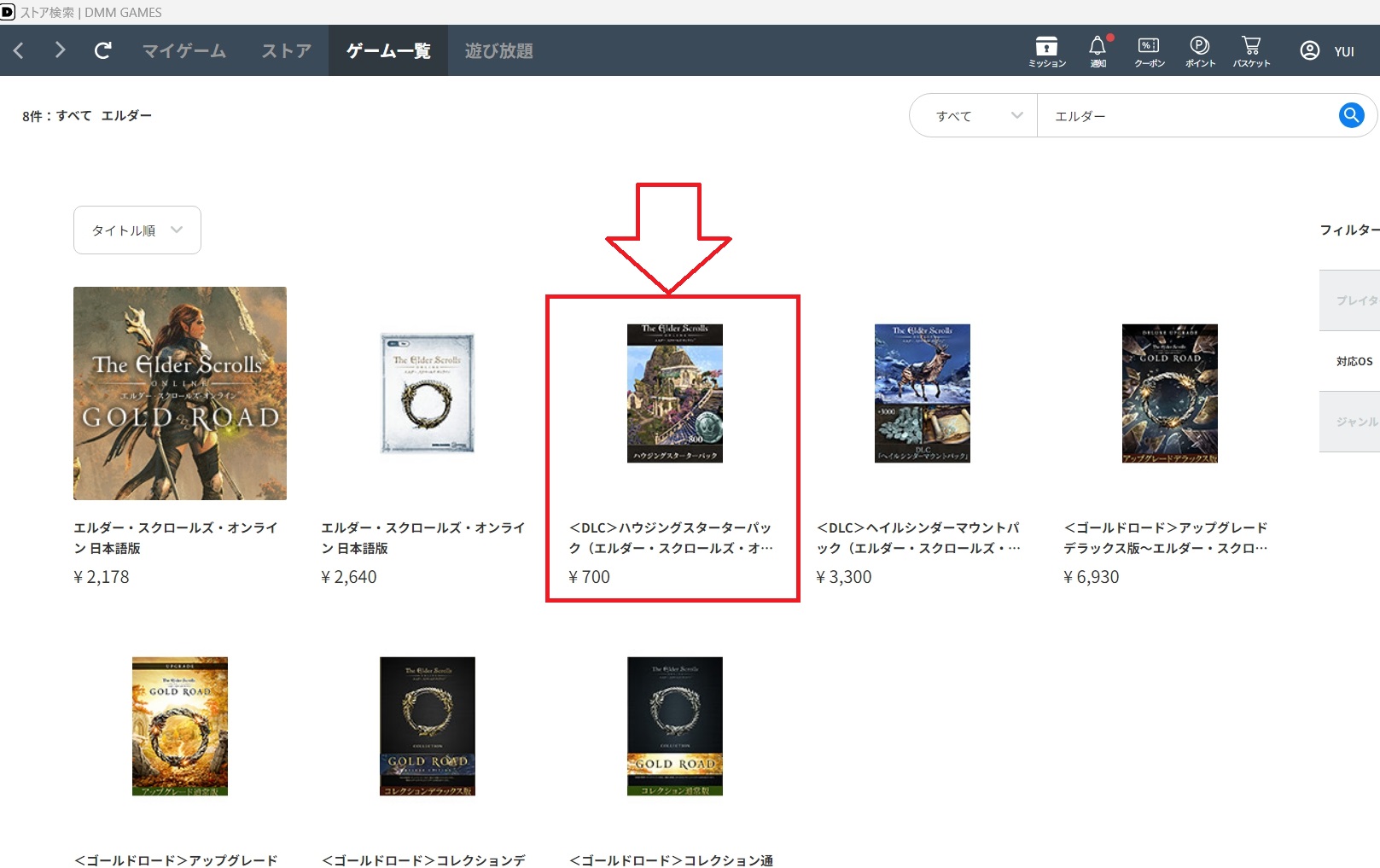Click the エルダー search input field
1380x868 pixels.
click(x=1186, y=115)
